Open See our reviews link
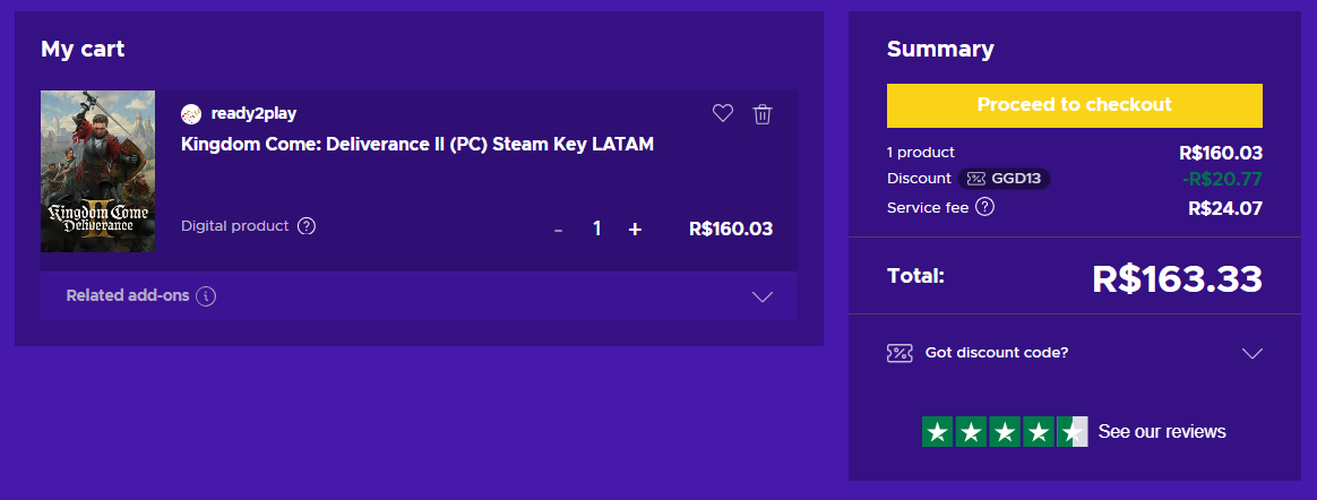This screenshot has height=500, width=1317. 1161,432
